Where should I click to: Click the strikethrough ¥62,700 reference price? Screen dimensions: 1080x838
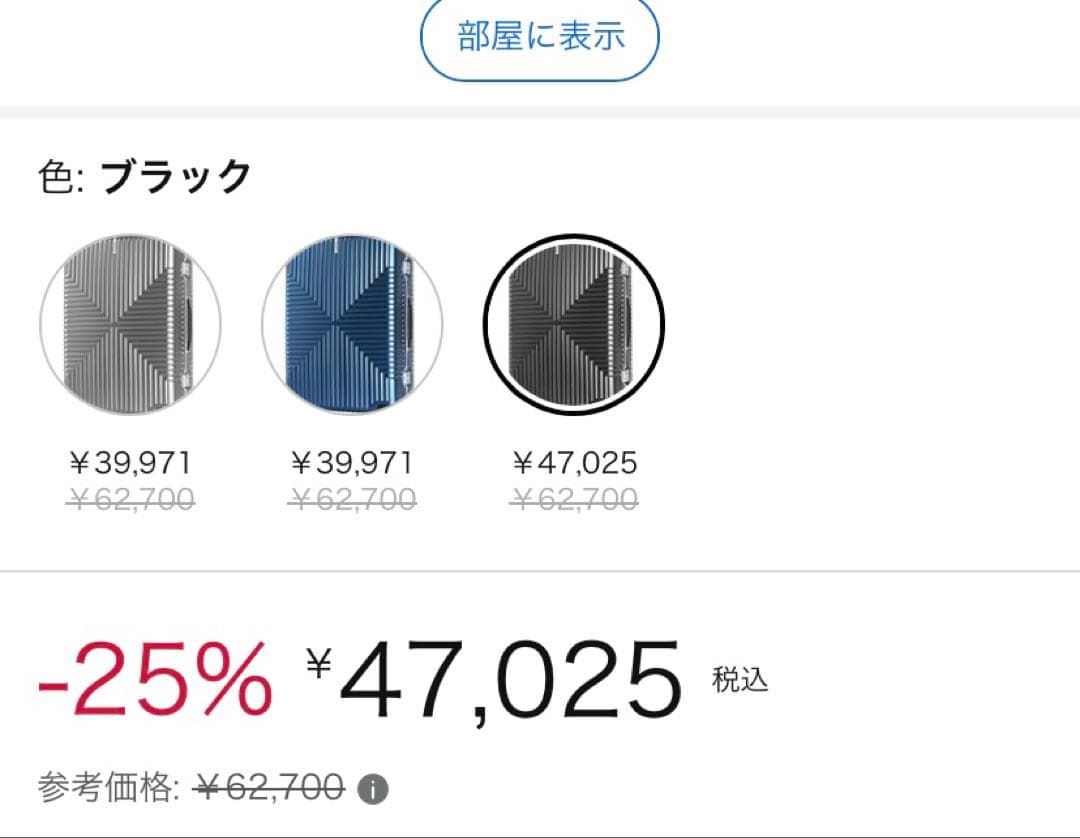click(x=268, y=787)
